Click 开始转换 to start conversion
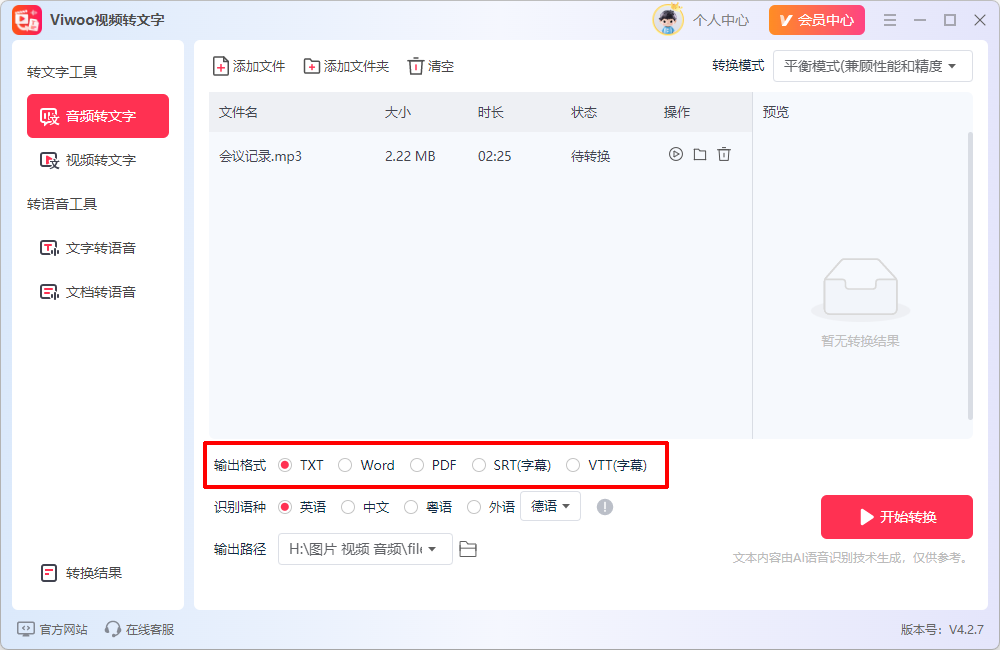The image size is (1000, 650). [897, 517]
